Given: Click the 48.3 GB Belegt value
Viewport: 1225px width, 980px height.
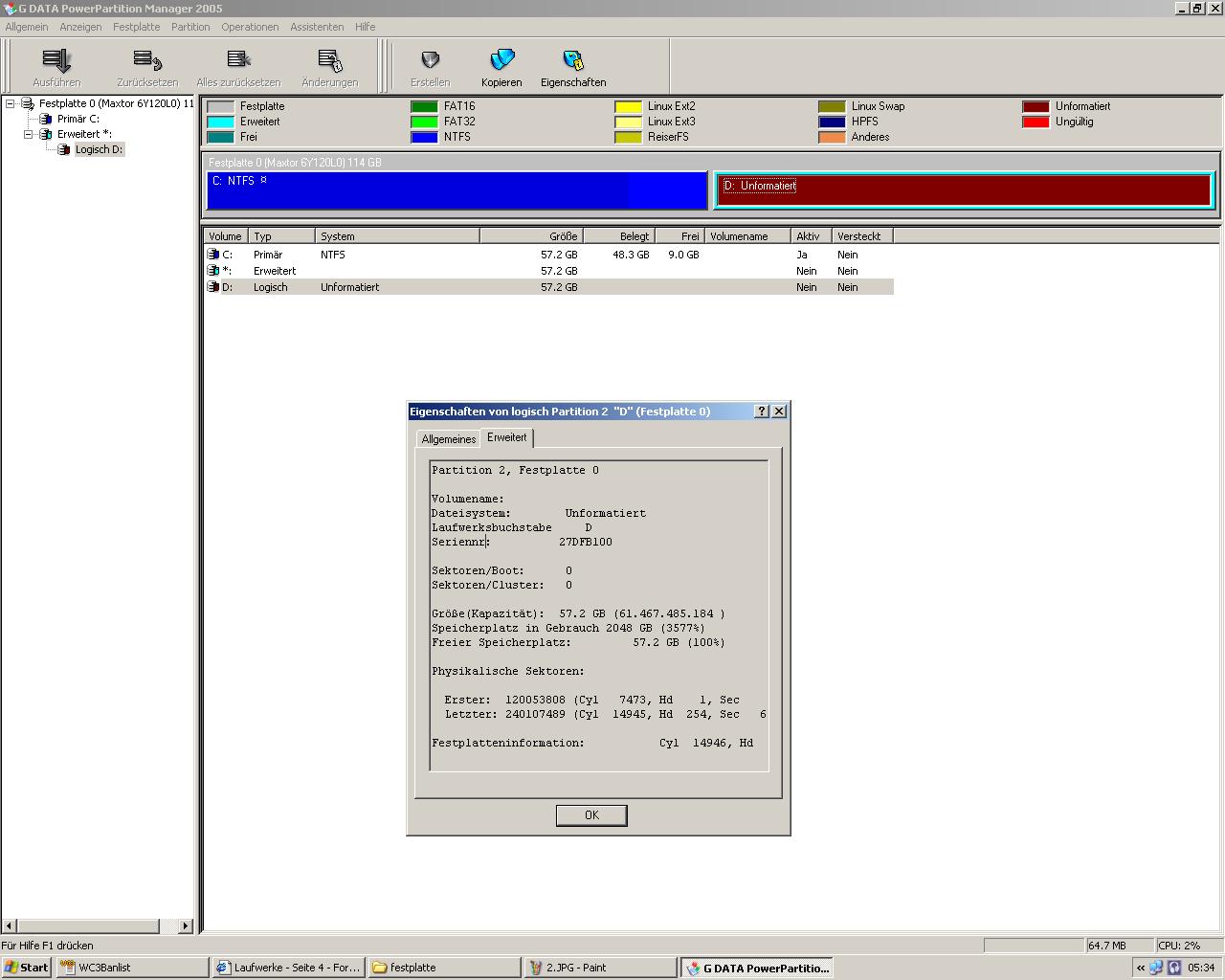Looking at the screenshot, I should (632, 255).
